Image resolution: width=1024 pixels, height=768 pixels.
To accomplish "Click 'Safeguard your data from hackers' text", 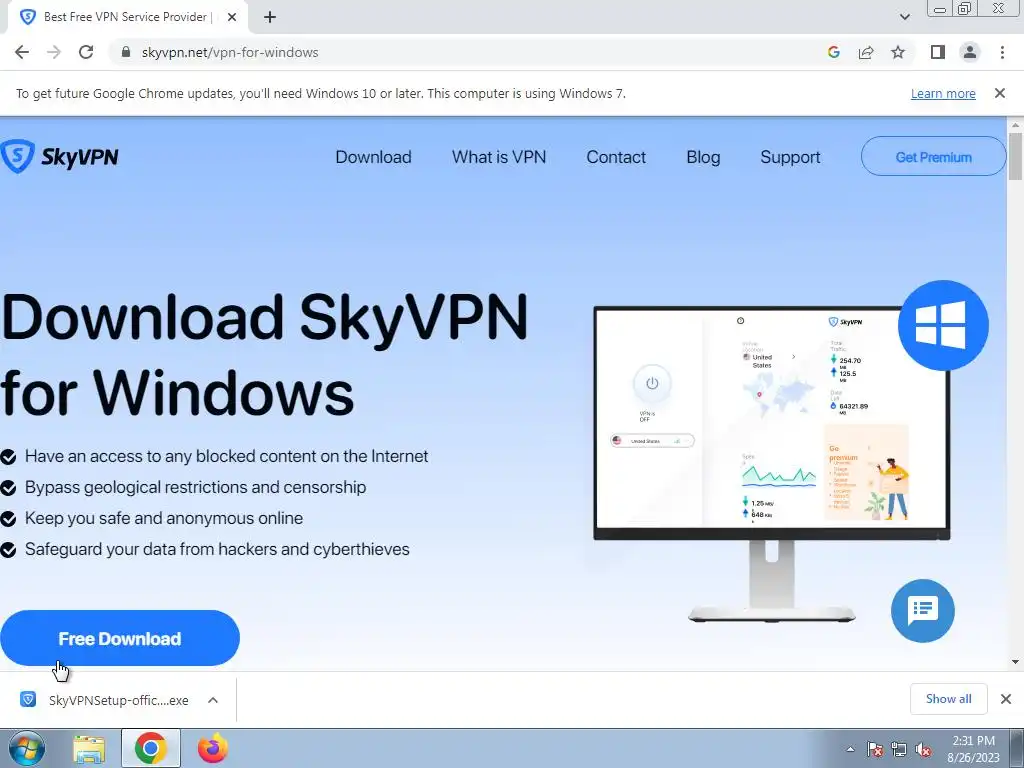I will tap(217, 549).
